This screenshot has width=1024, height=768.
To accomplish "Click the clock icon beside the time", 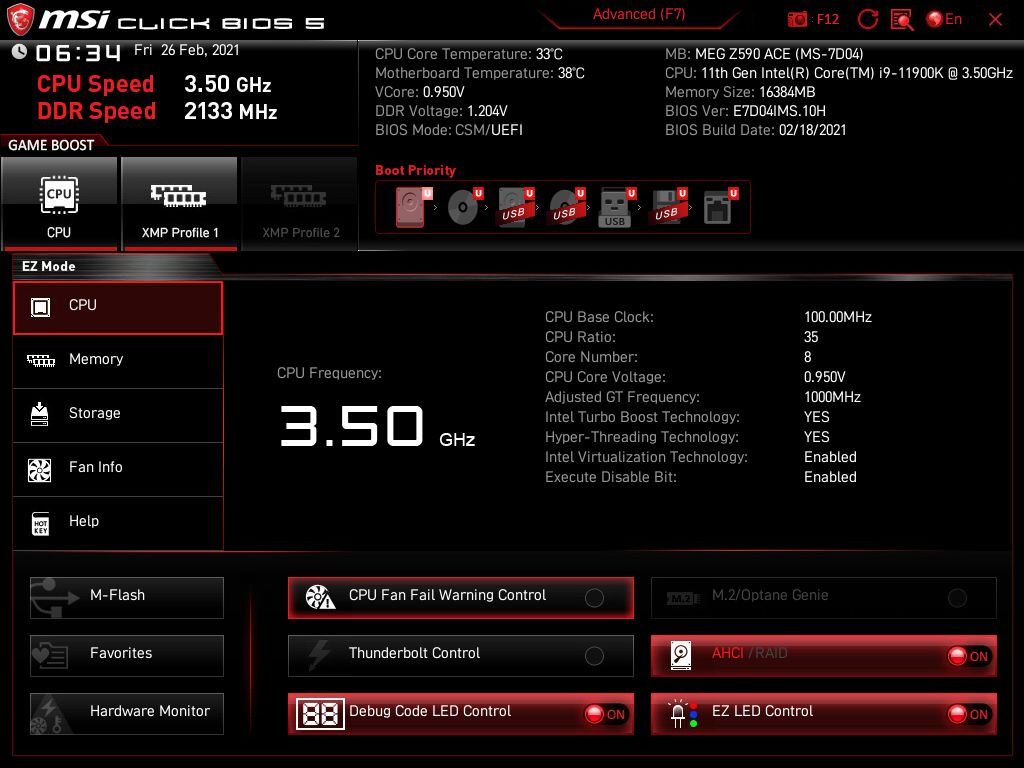I will (19, 52).
